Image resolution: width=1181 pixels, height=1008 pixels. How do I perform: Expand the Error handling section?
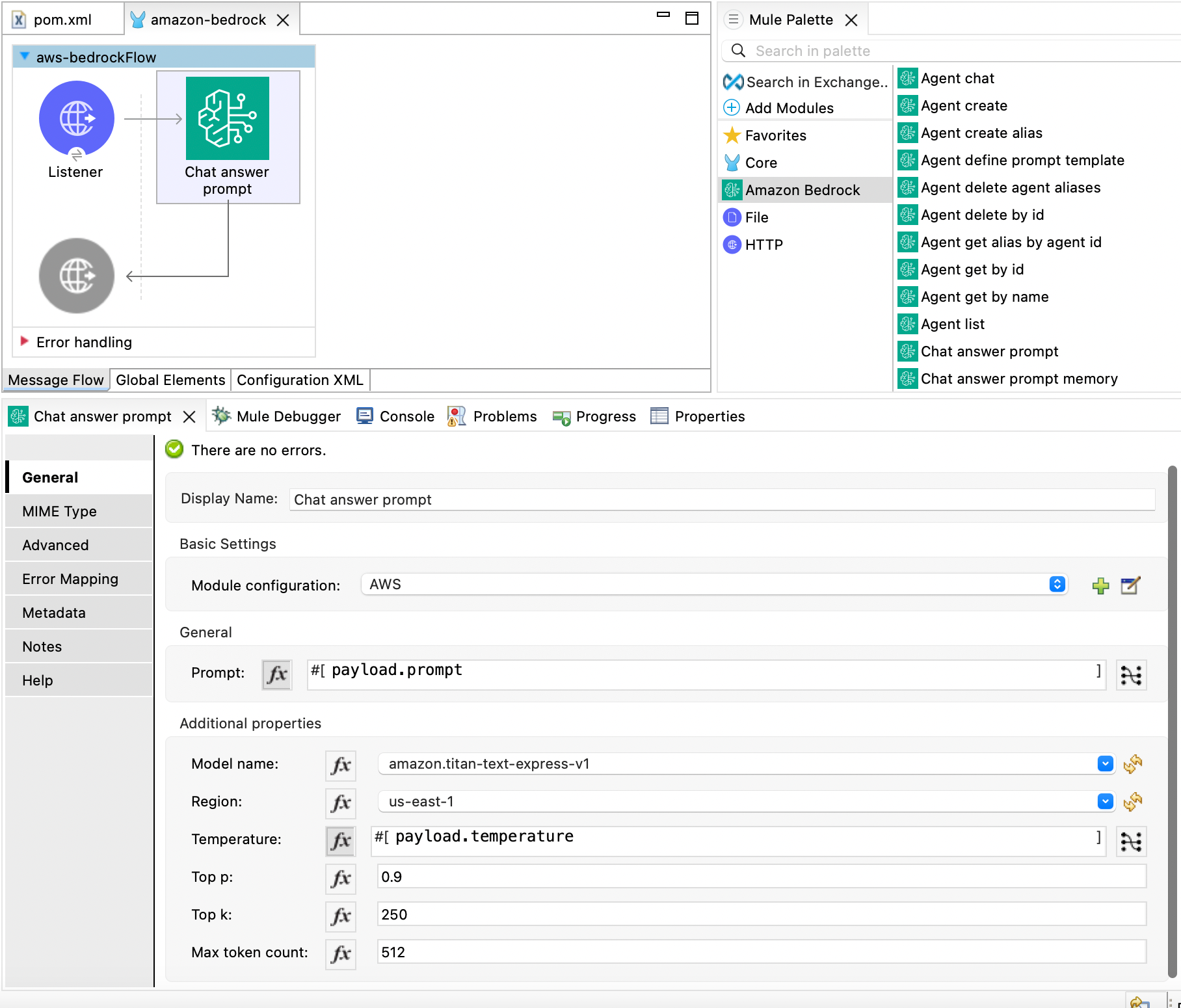tap(24, 341)
